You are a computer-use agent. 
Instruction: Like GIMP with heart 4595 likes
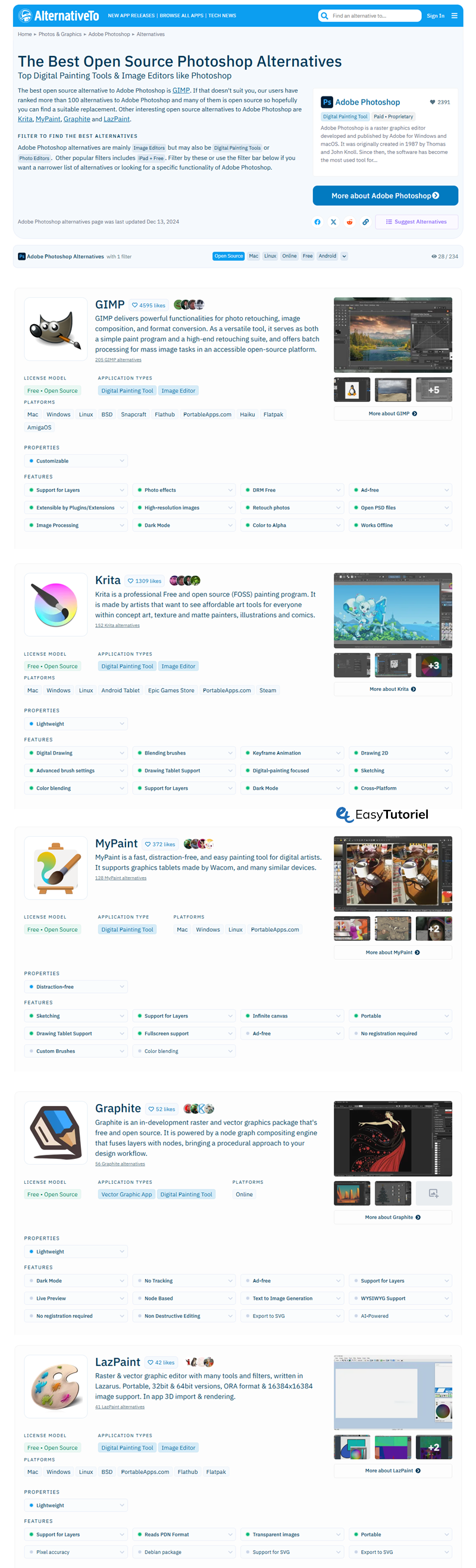(148, 306)
